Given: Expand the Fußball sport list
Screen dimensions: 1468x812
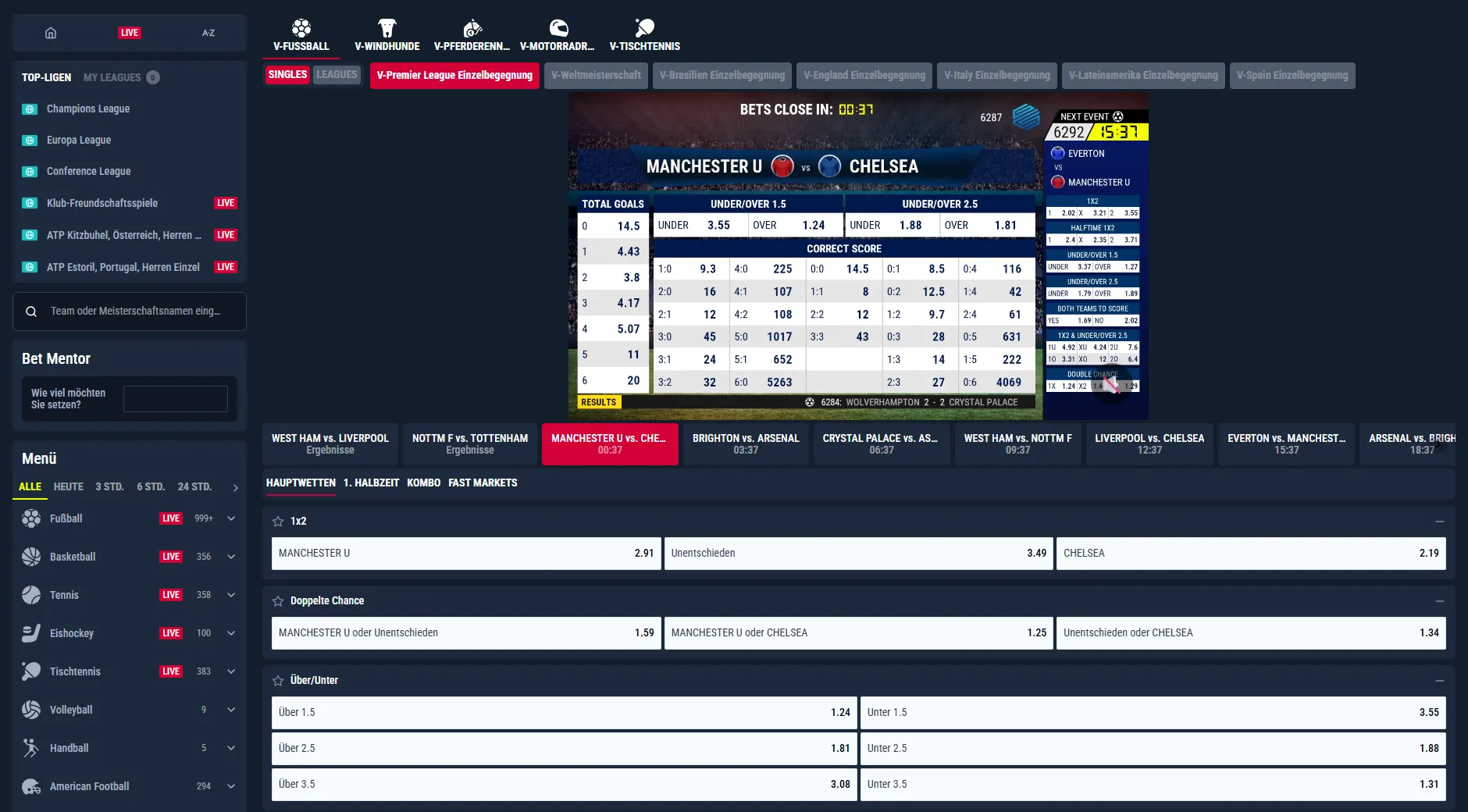Looking at the screenshot, I should (231, 518).
